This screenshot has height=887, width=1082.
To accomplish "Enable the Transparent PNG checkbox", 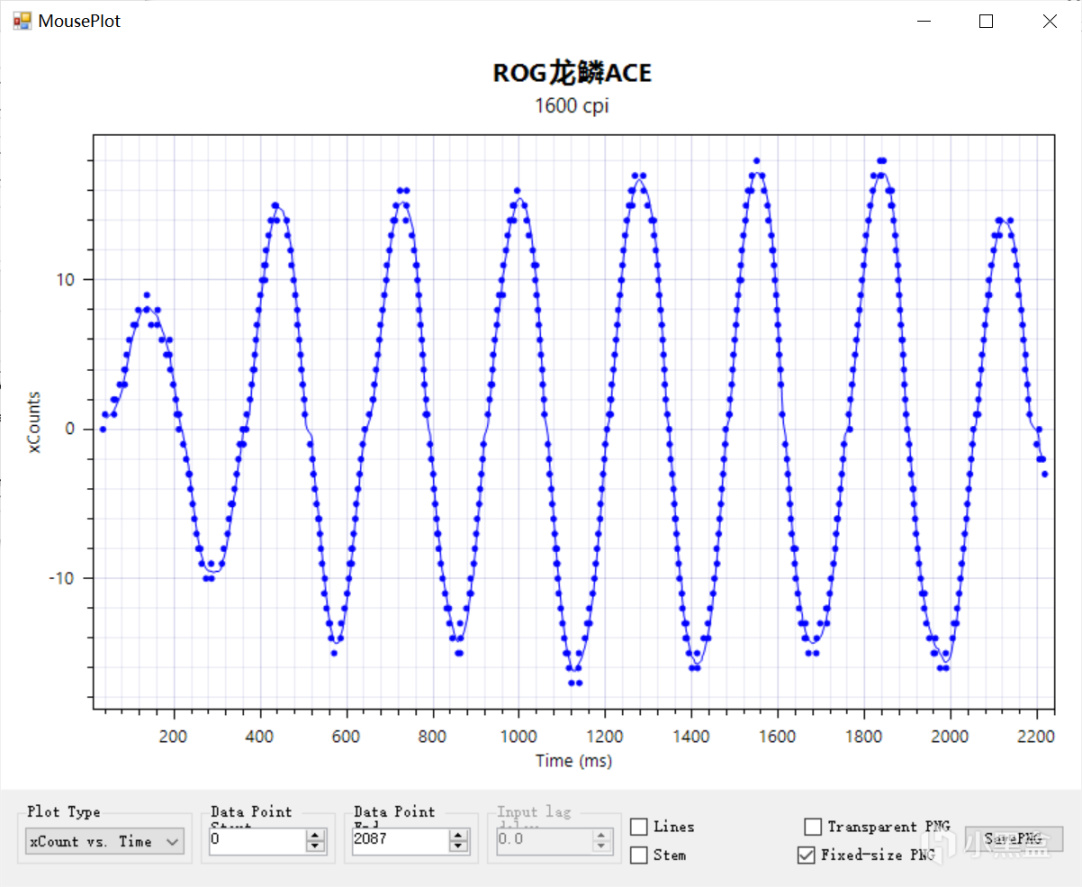I will (813, 826).
